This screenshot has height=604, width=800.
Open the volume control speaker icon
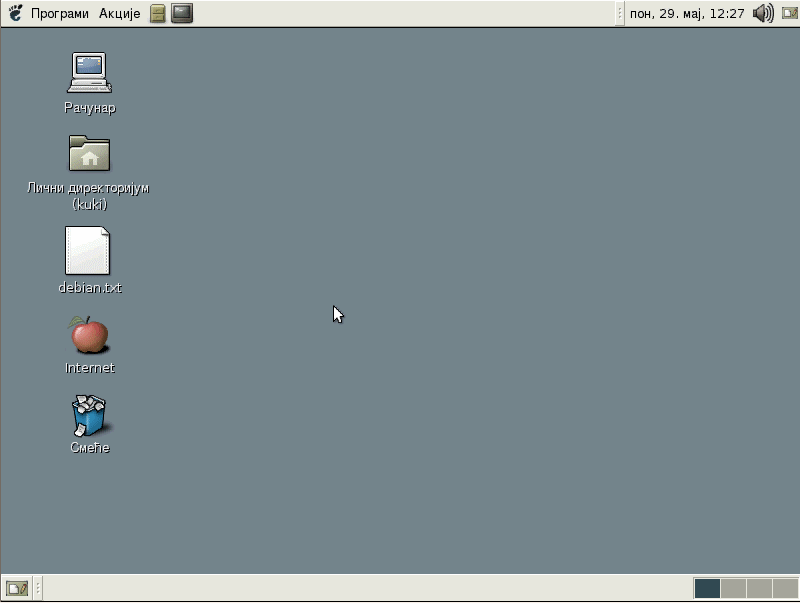click(763, 13)
